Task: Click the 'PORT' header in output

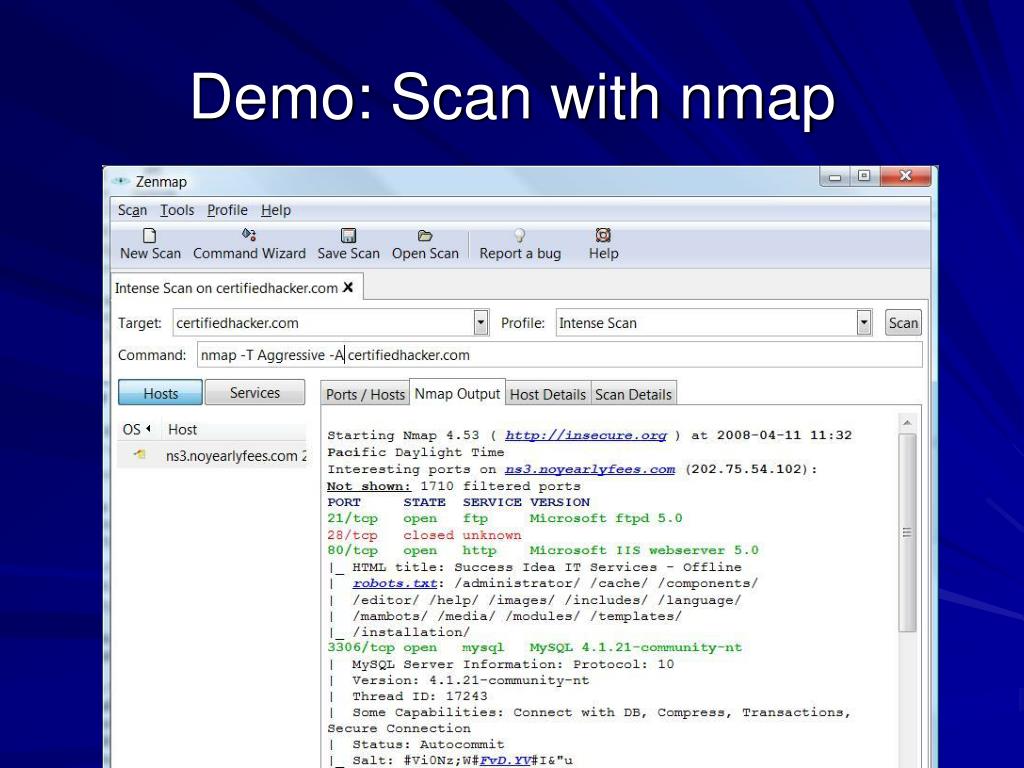Action: tap(344, 503)
